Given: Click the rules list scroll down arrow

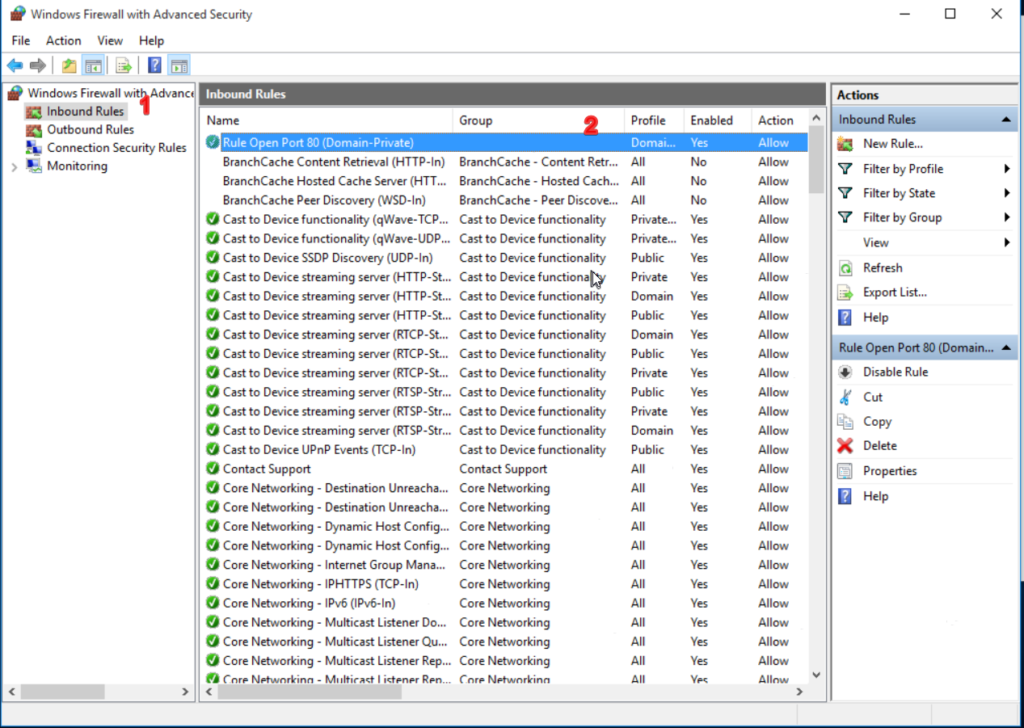Looking at the screenshot, I should coord(816,674).
